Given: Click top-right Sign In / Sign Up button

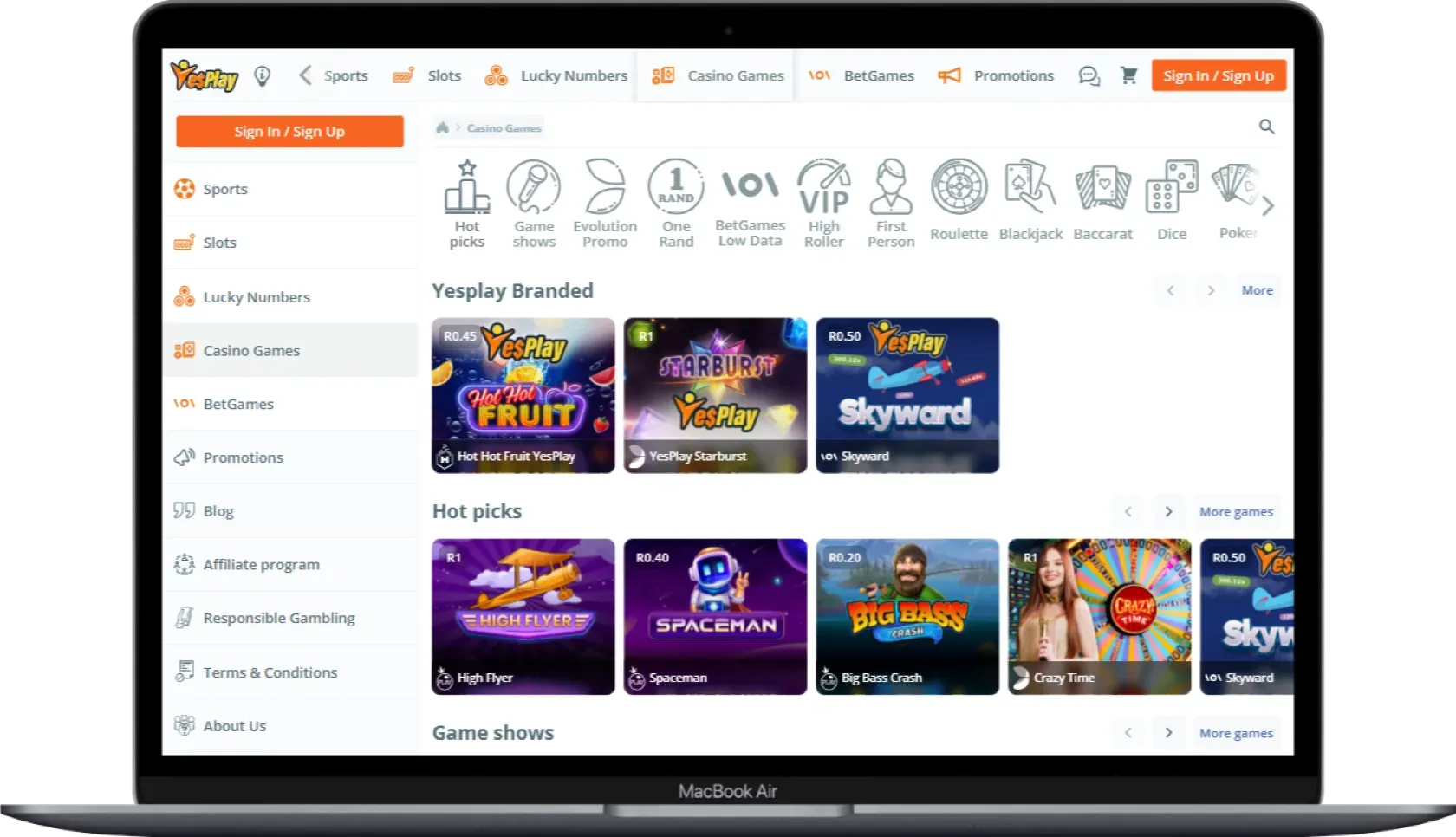Looking at the screenshot, I should point(1219,75).
